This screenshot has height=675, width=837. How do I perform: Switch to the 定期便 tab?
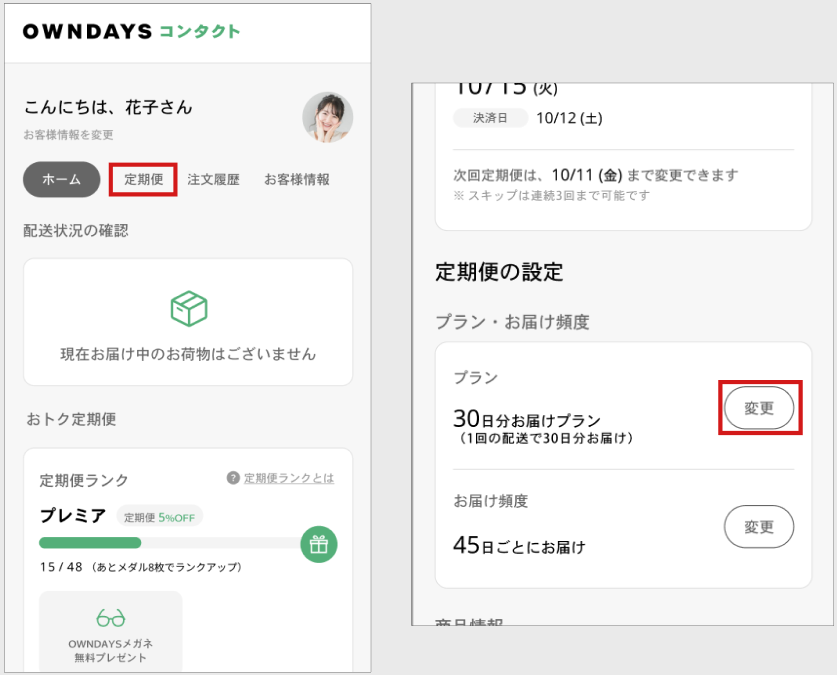(143, 179)
